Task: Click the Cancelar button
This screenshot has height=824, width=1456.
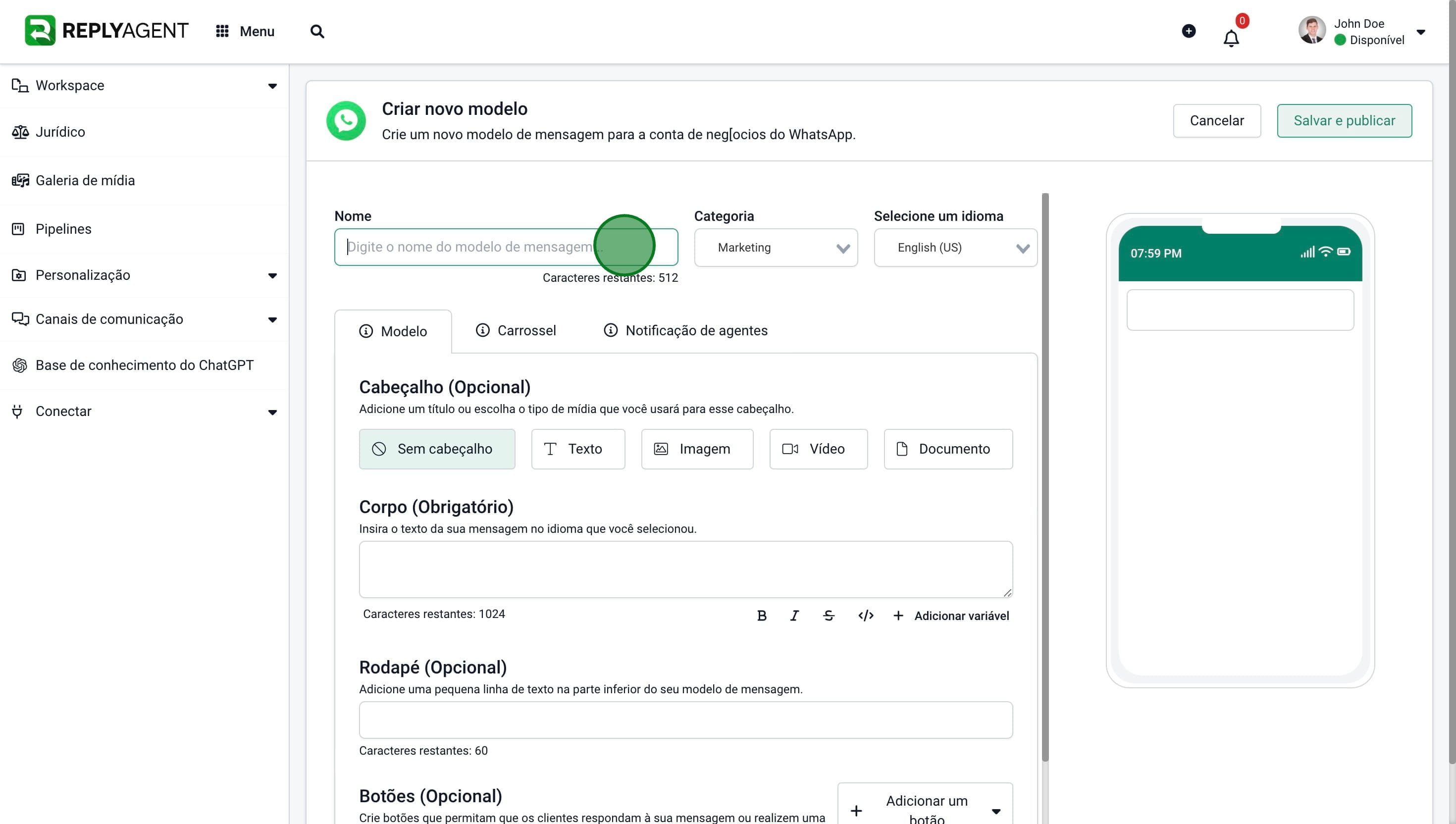Action: click(x=1217, y=120)
